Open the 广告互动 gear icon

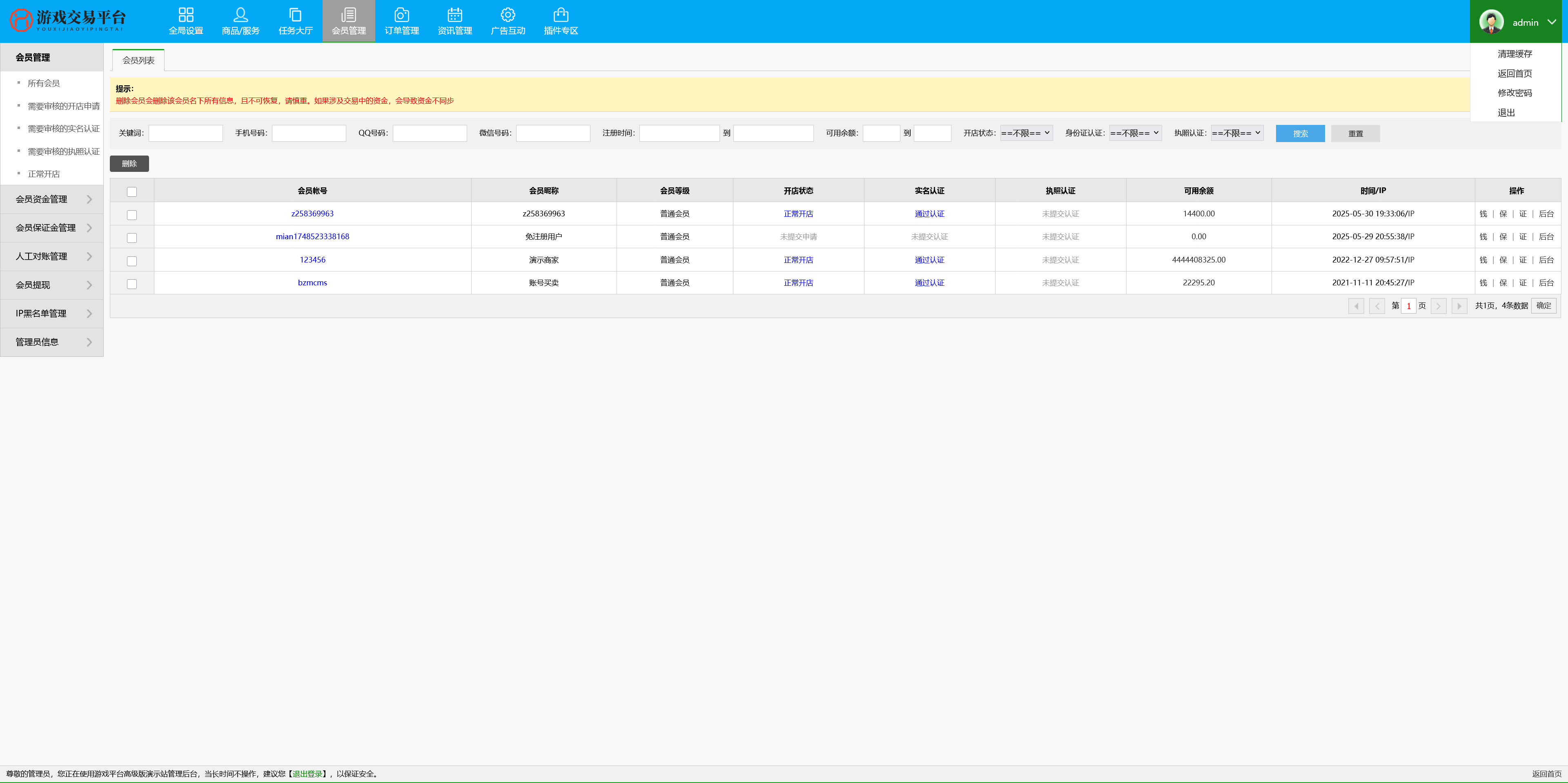[508, 15]
